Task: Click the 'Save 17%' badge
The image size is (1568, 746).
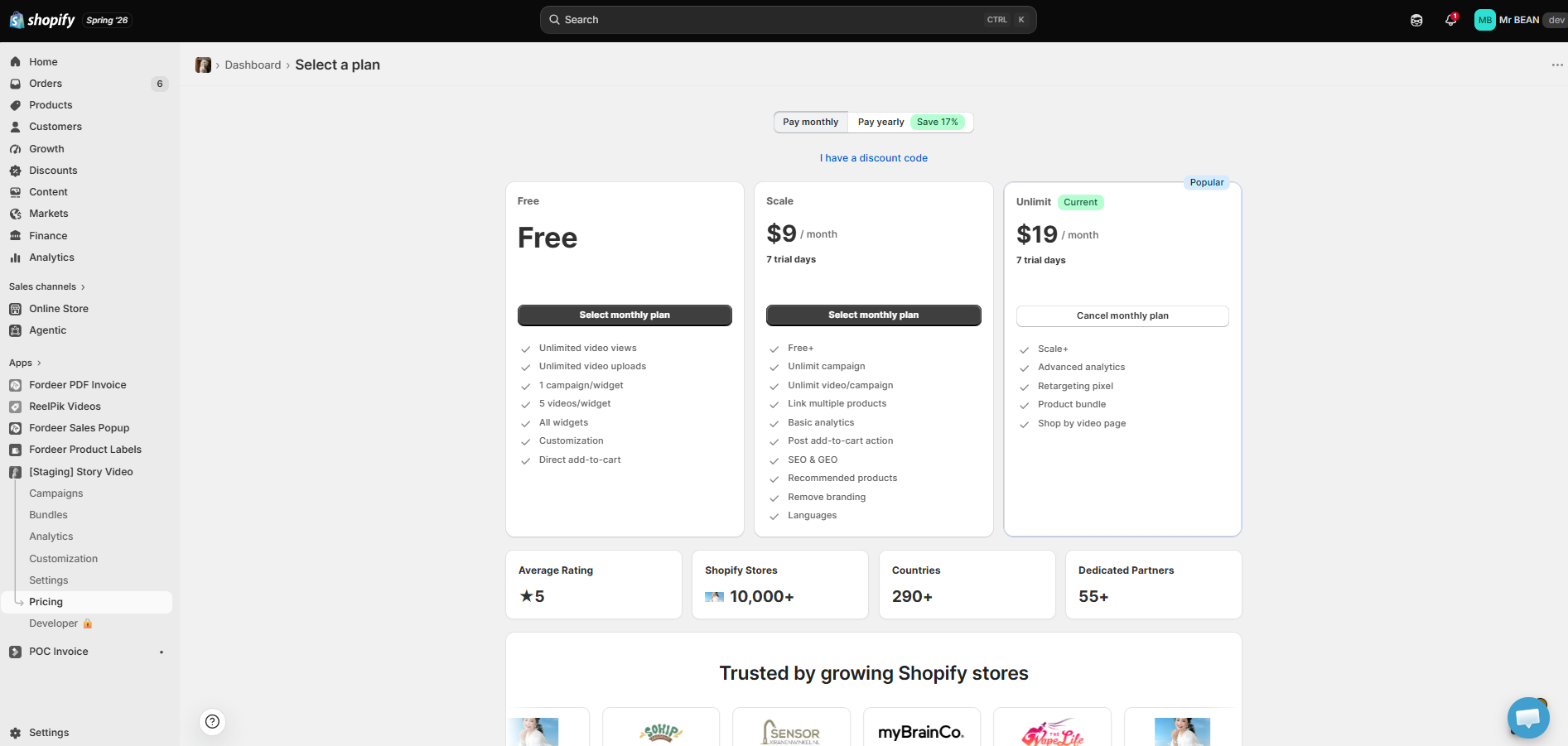Action: point(938,123)
